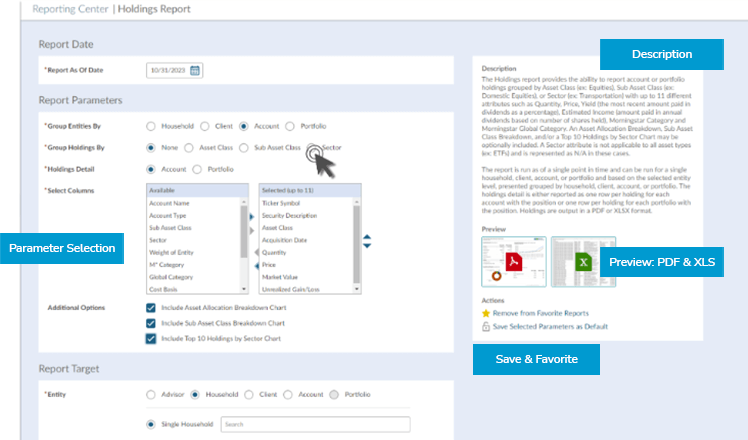Click the Single Household search field
The width and height of the screenshot is (748, 440).
(x=315, y=424)
